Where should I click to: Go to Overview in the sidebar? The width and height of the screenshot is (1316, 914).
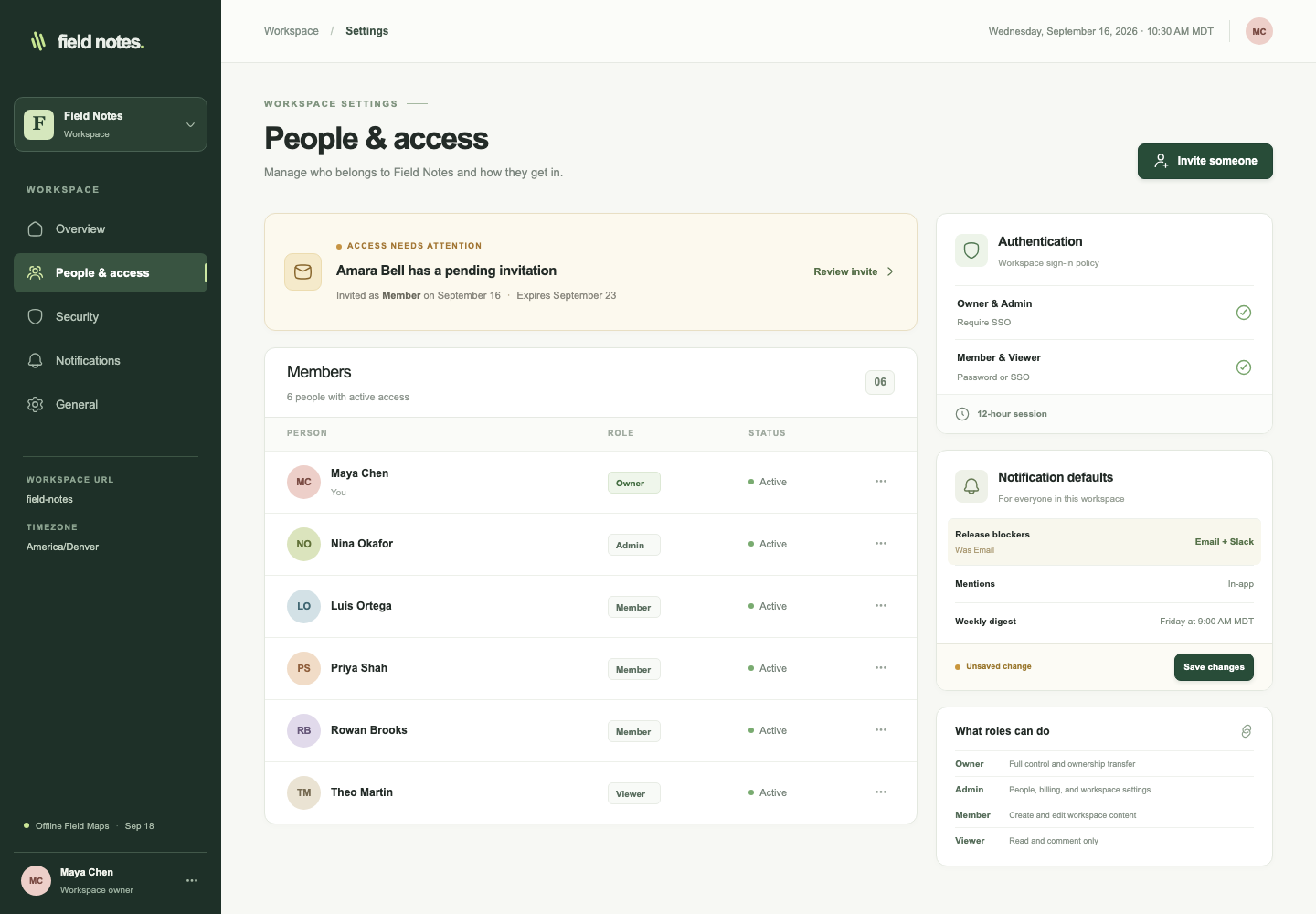pyautogui.click(x=111, y=228)
